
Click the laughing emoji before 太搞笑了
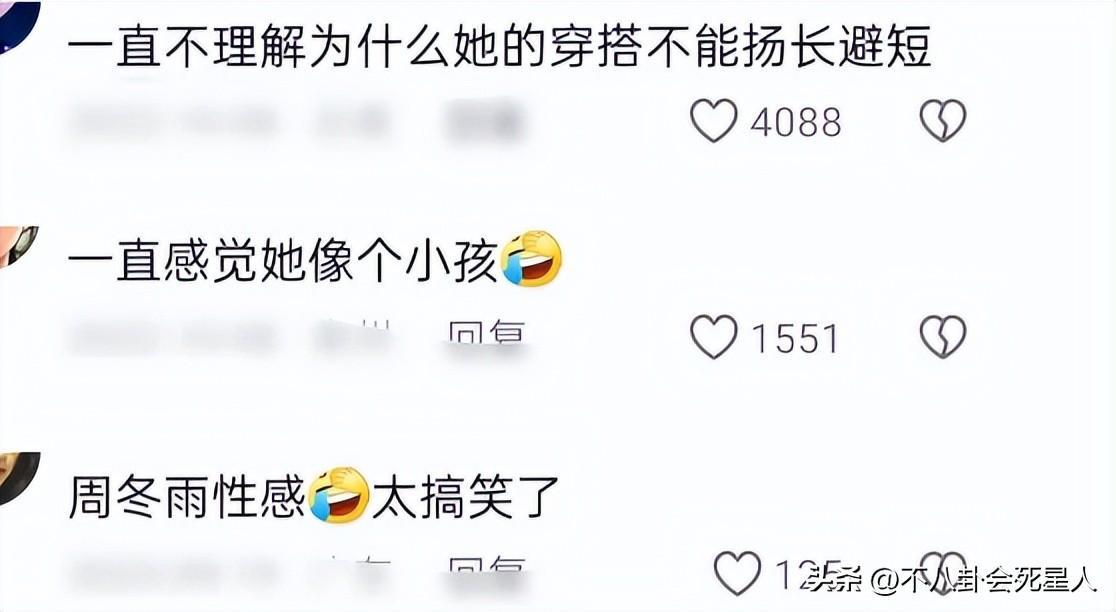coord(339,495)
